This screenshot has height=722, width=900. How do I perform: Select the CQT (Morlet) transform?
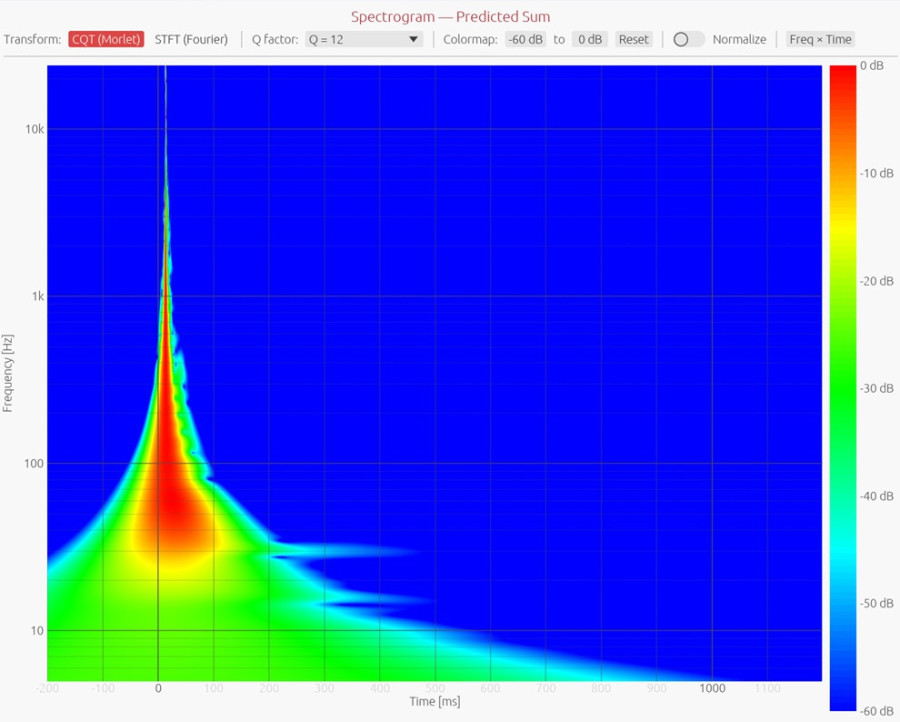(x=106, y=40)
